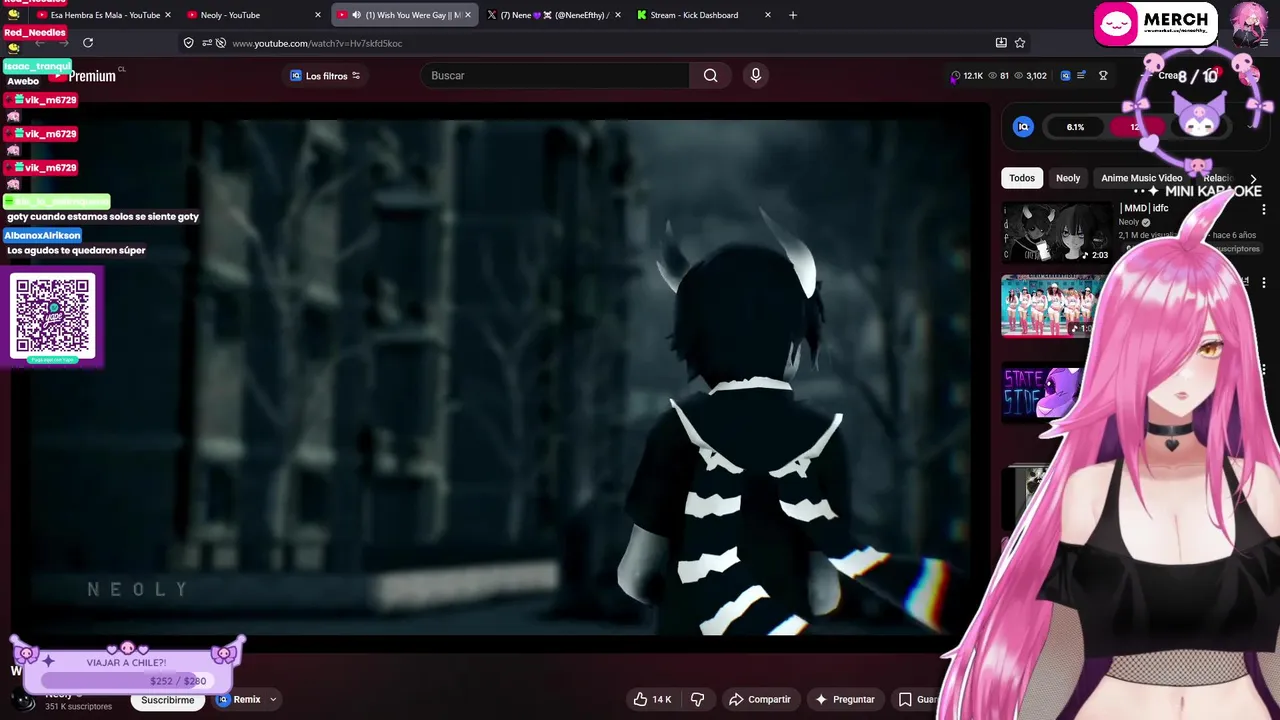Open the tracking protection shield icon
1280x720 pixels.
(188, 43)
